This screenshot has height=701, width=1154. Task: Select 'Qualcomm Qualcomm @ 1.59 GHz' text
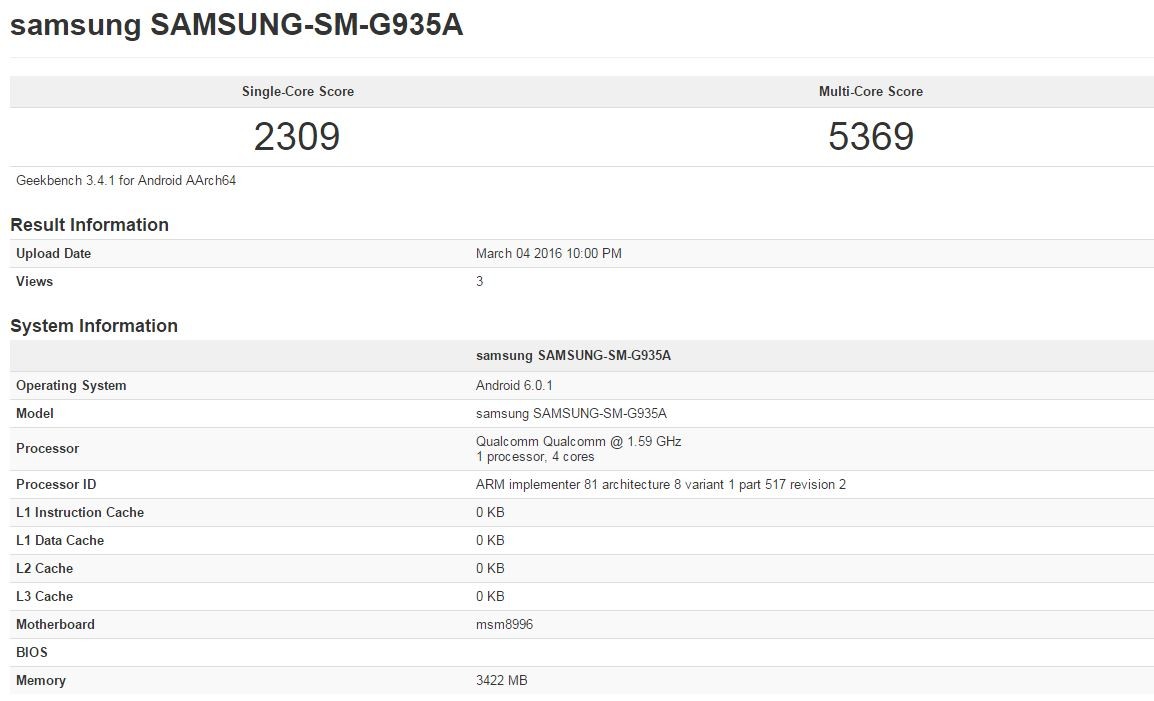pyautogui.click(x=578, y=441)
